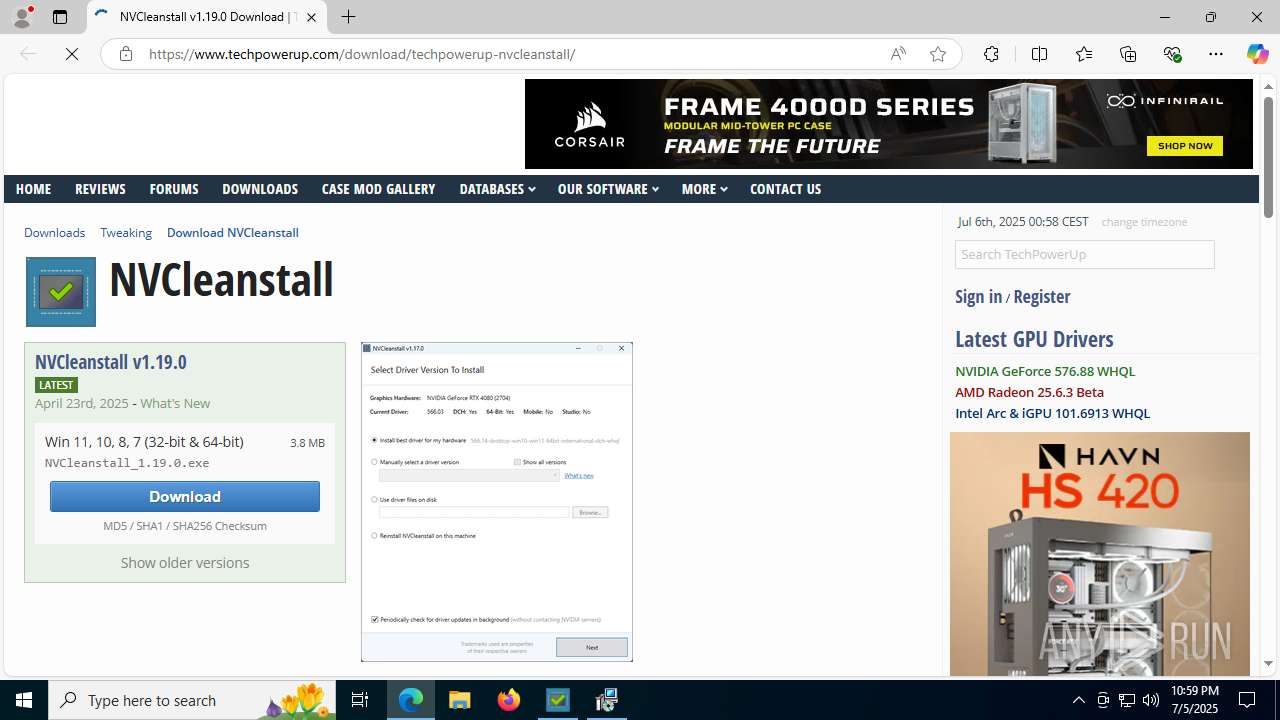Go to the HOME menu item

(33, 189)
